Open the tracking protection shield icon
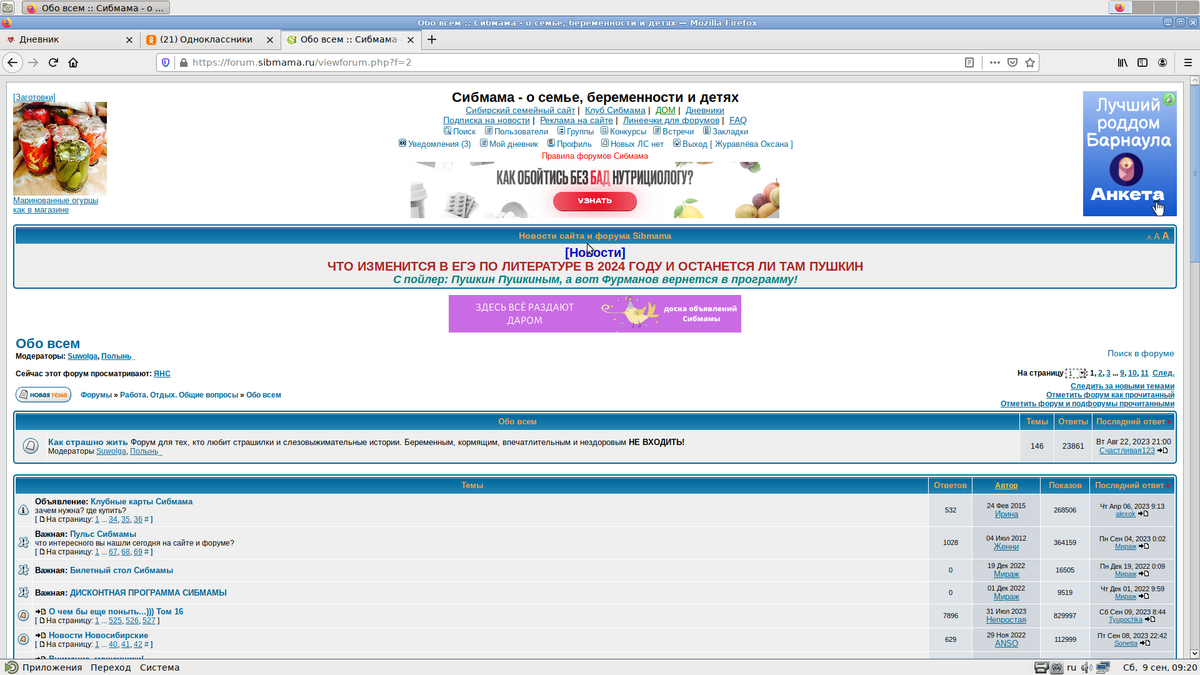 point(166,62)
